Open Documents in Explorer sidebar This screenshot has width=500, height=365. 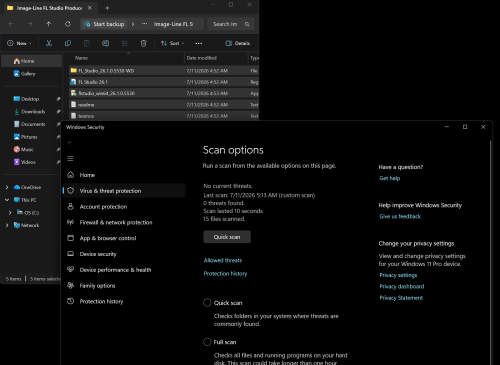click(32, 124)
